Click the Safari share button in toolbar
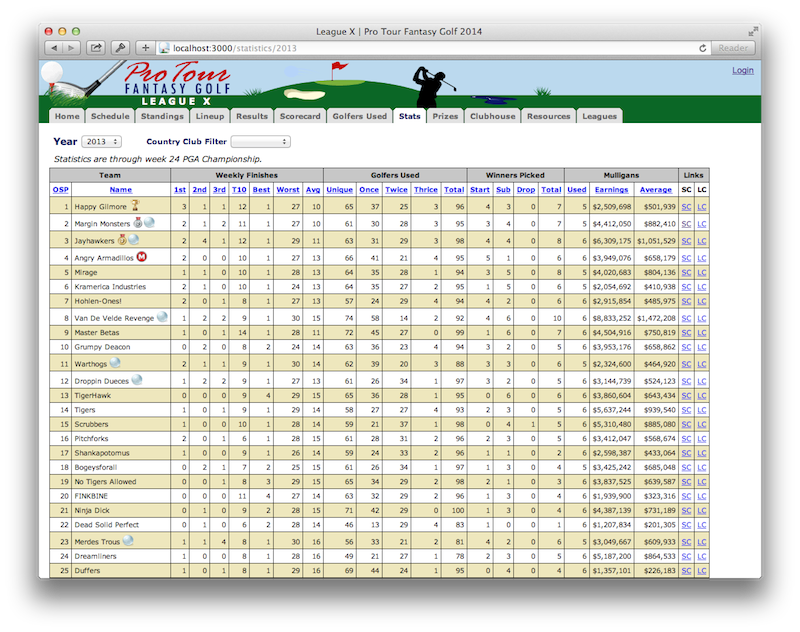The width and height of the screenshot is (800, 632). tap(97, 47)
